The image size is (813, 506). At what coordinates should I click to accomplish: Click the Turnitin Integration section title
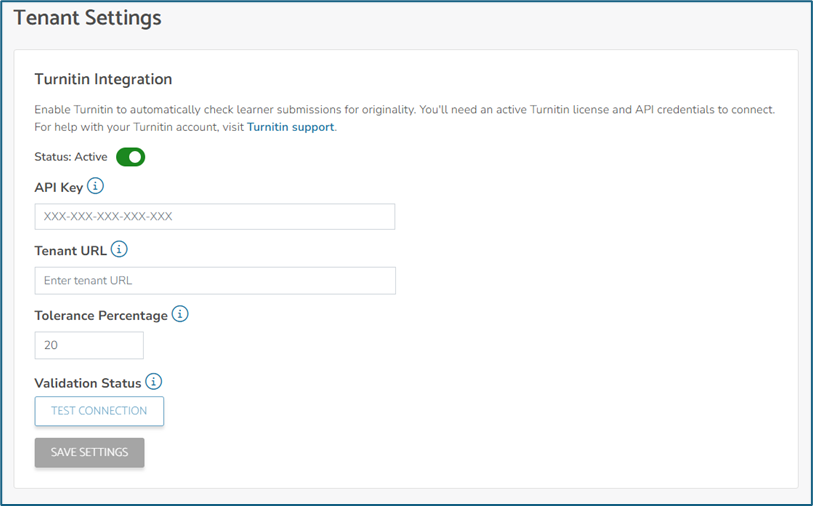click(103, 79)
